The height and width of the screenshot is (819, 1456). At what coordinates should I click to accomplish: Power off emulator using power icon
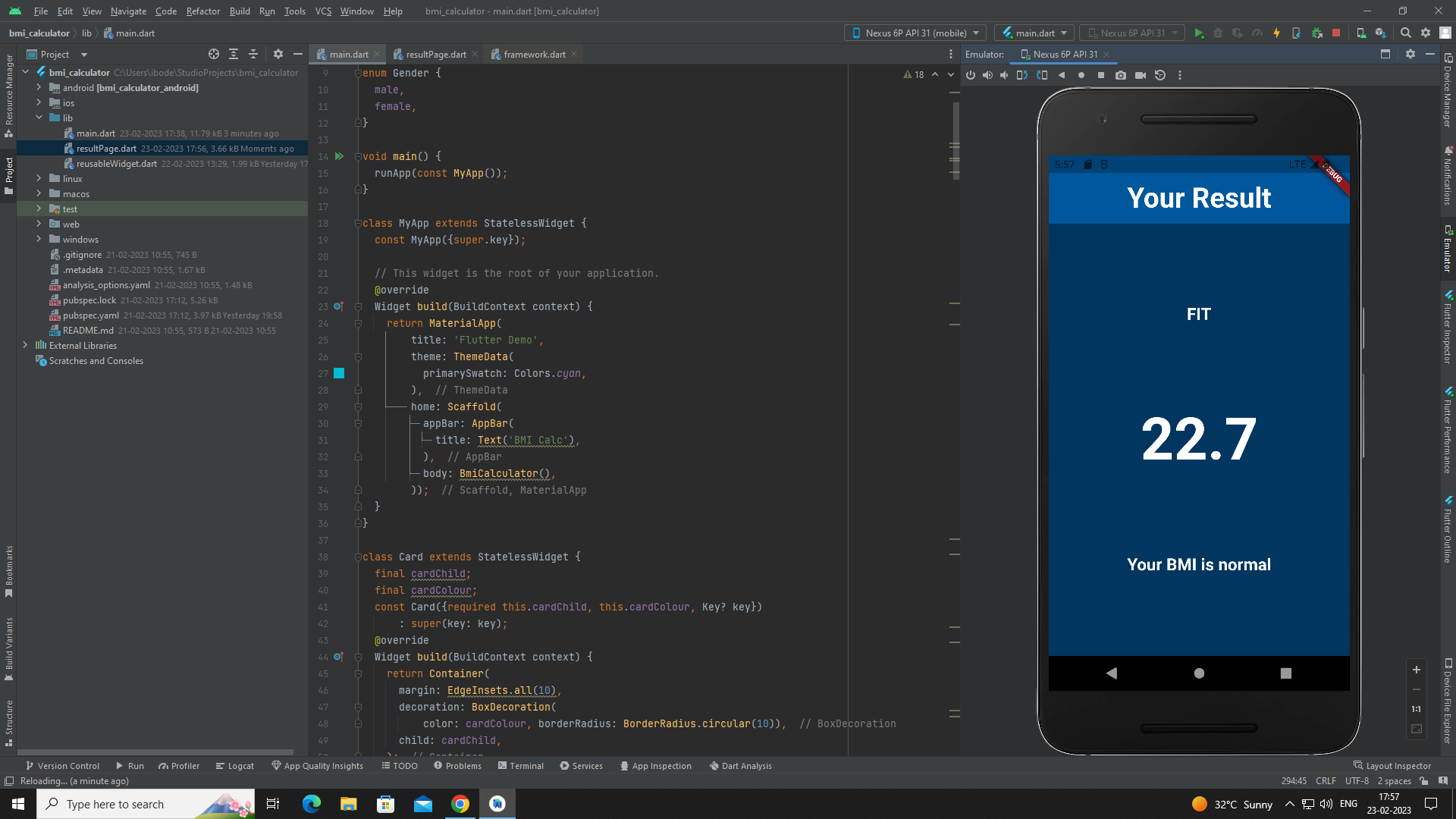tap(971, 75)
